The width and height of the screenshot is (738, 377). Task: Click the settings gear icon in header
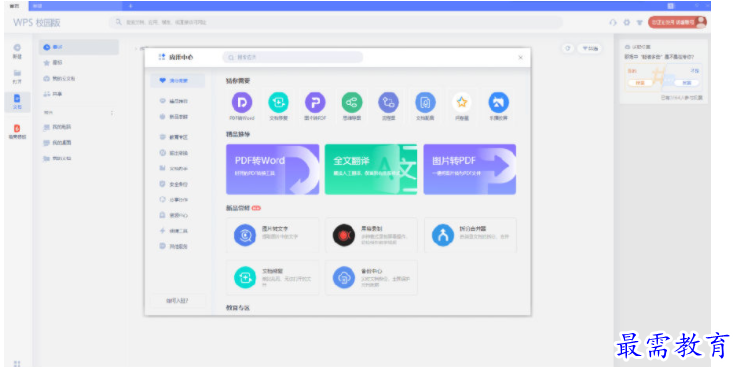[x=626, y=22]
